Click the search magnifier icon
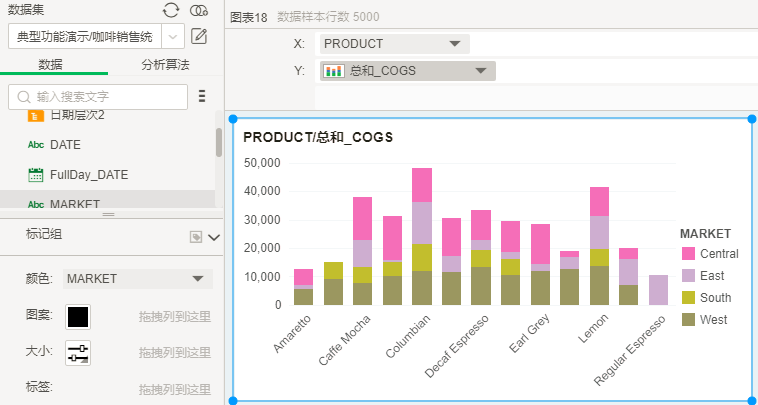The image size is (758, 405). (24, 97)
